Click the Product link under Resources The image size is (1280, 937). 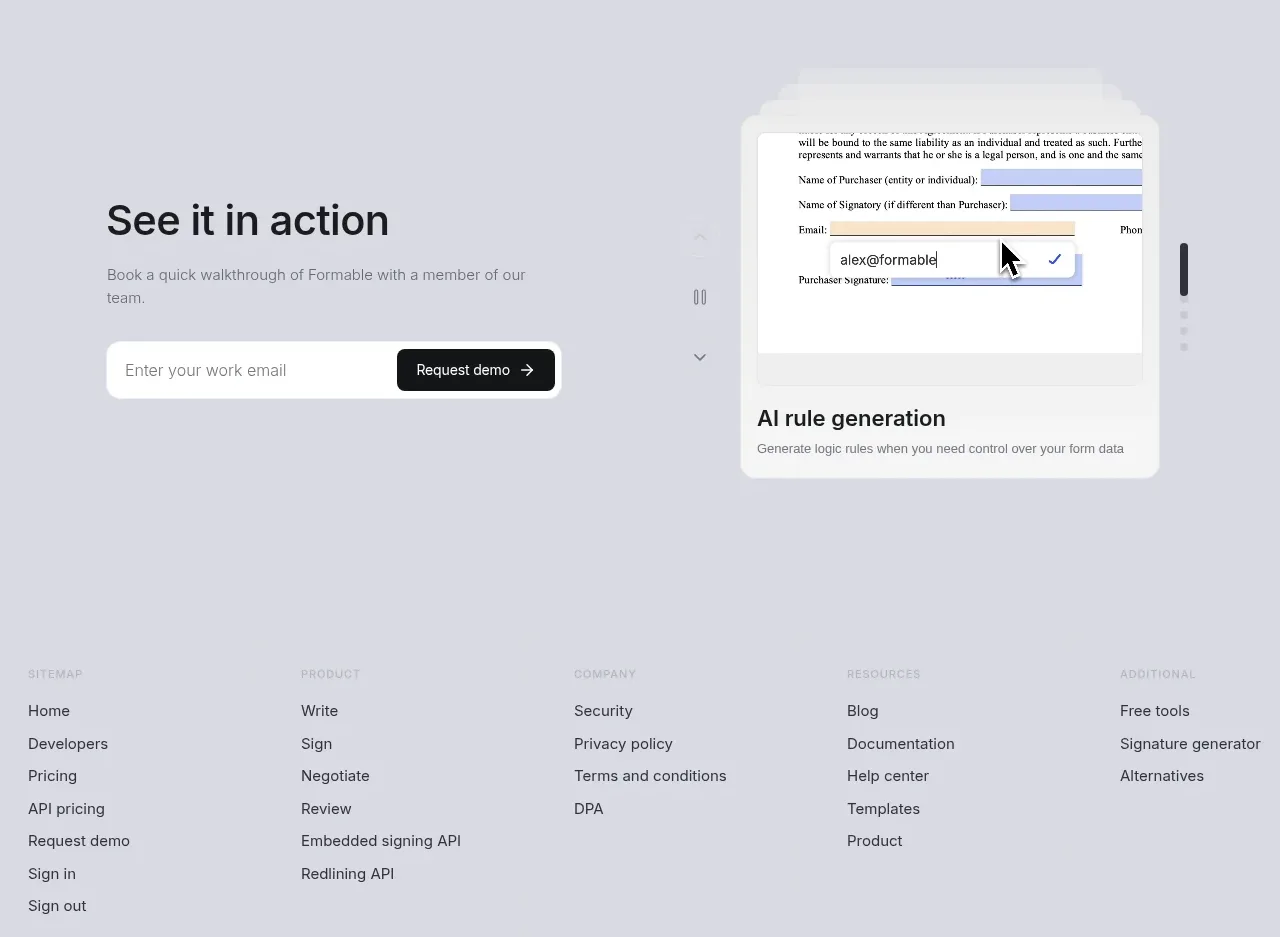pyautogui.click(x=874, y=841)
